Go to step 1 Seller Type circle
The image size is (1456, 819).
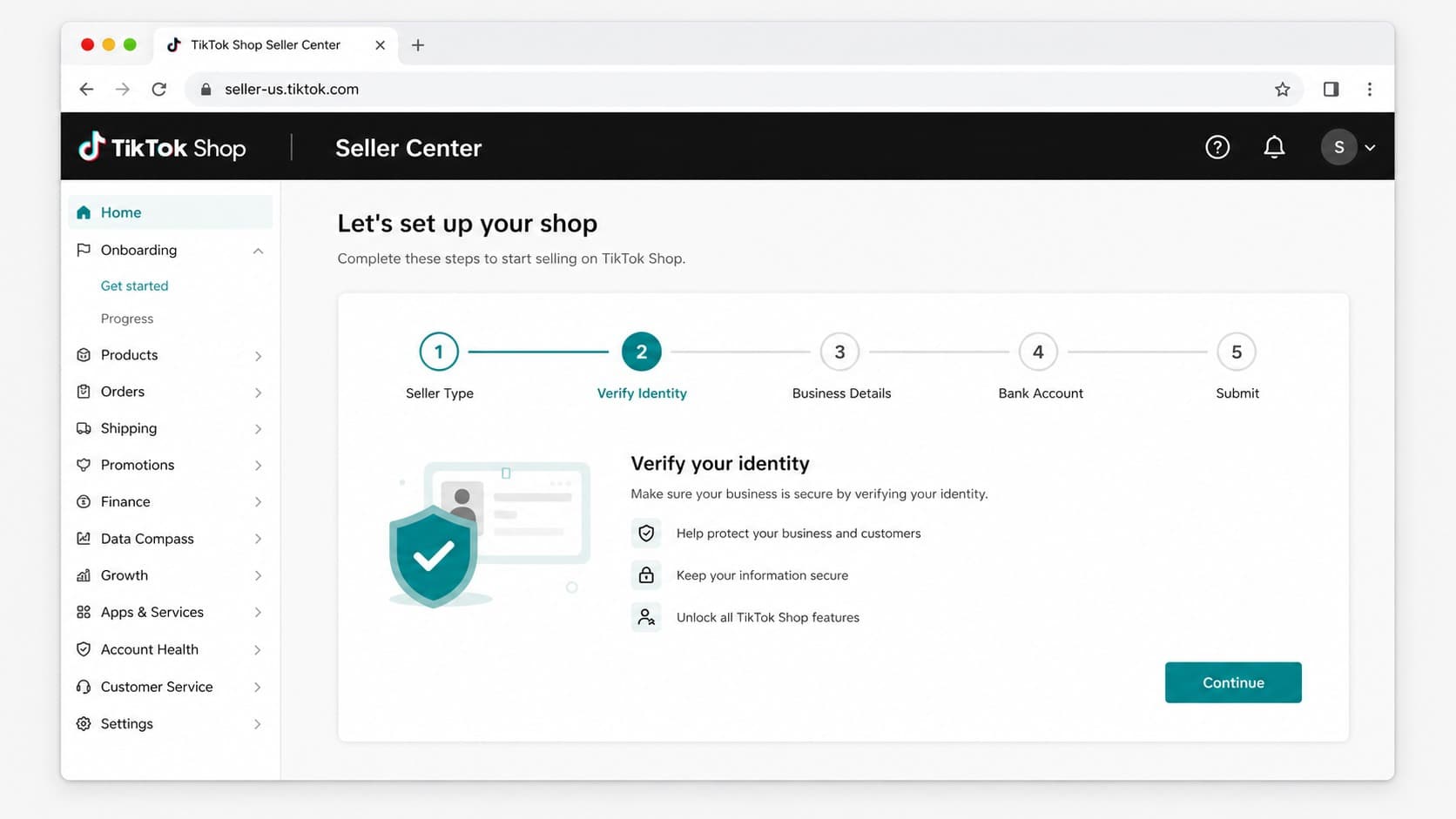[x=439, y=352]
